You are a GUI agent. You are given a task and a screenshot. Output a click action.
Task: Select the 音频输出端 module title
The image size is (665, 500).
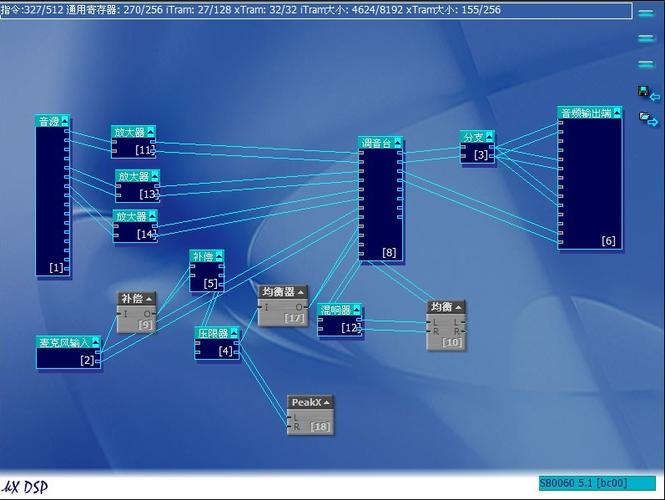tap(586, 113)
